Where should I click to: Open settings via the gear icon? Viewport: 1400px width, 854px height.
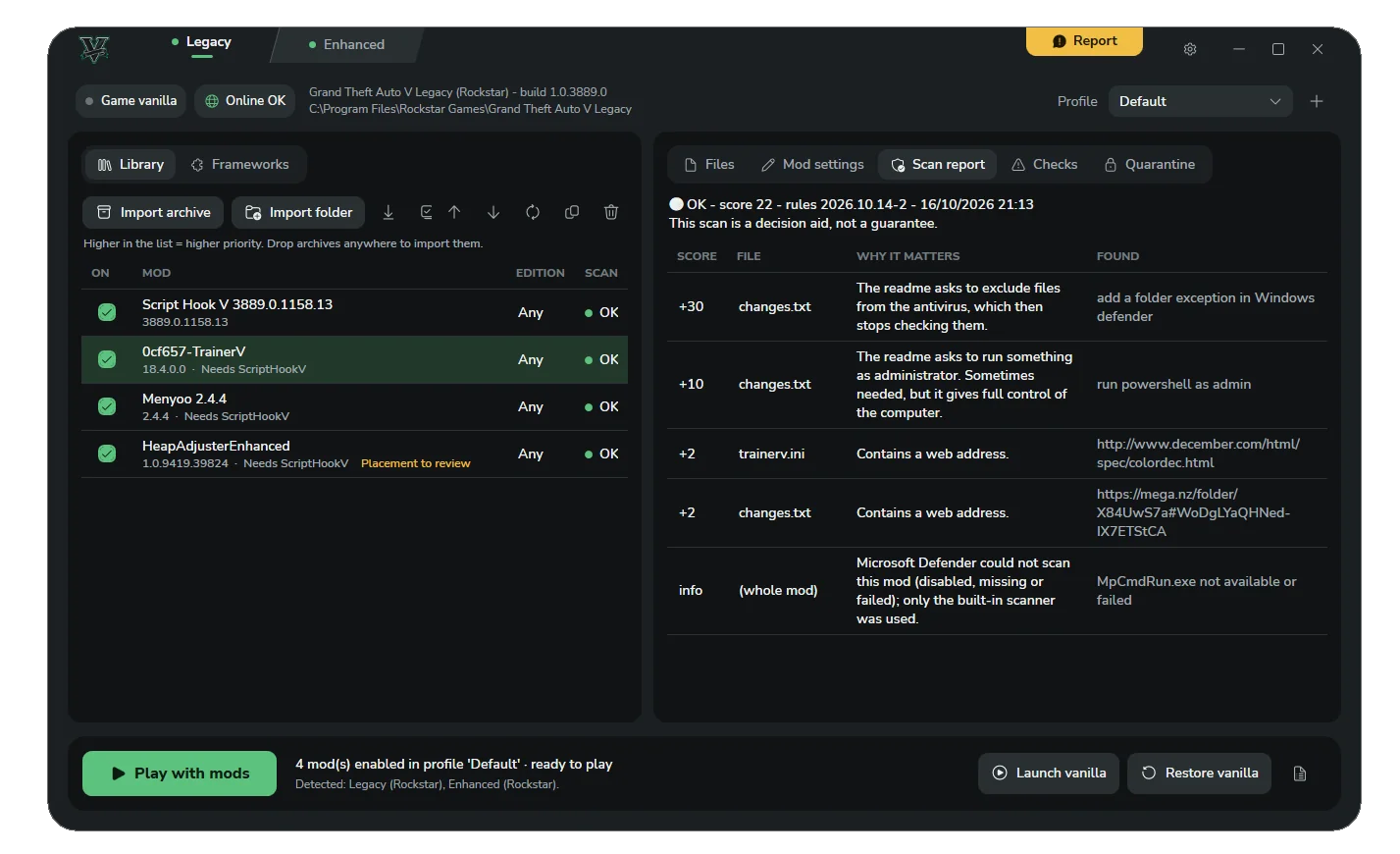pos(1190,49)
